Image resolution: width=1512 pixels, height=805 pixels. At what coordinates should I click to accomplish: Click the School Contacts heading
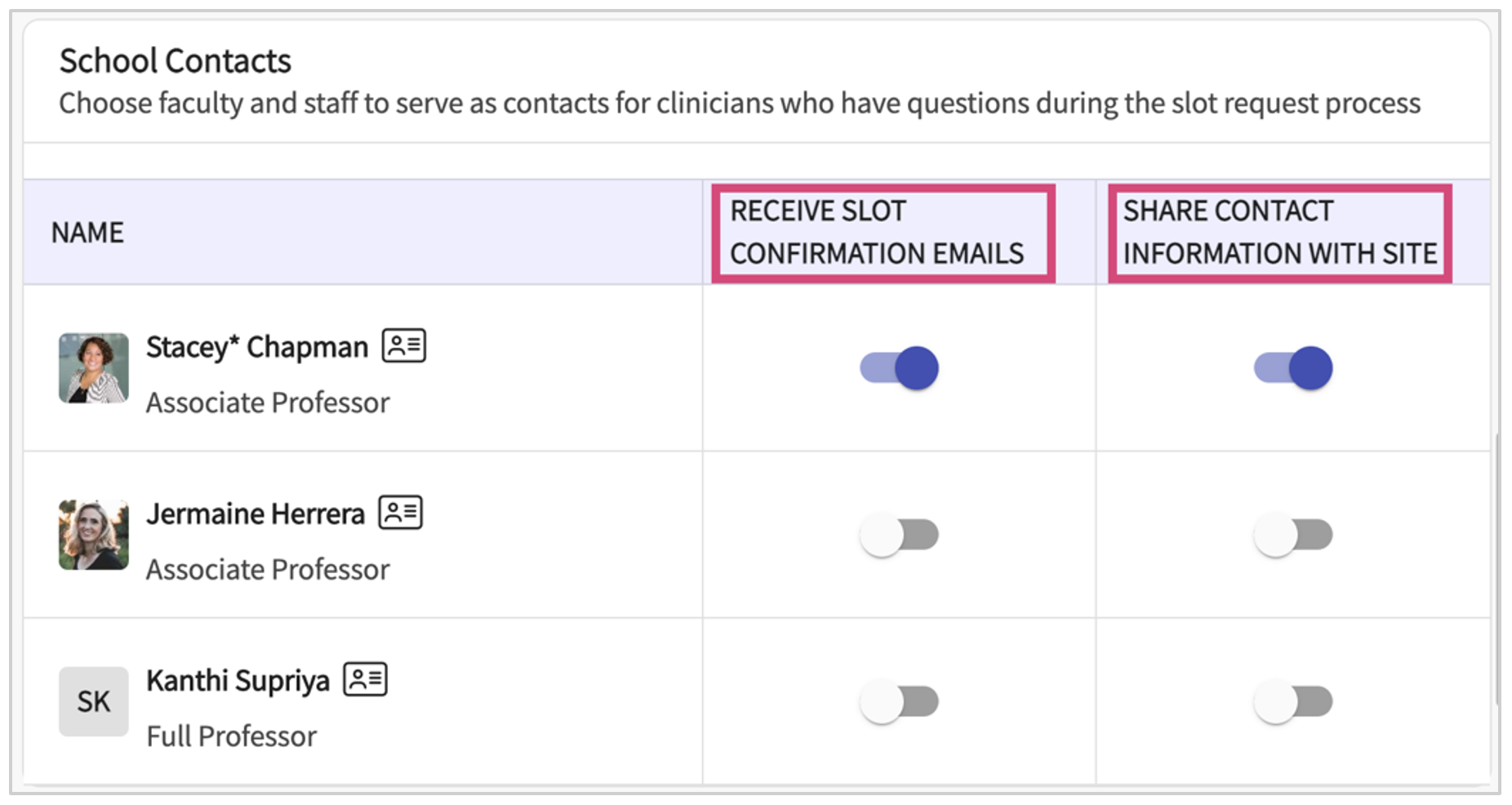[175, 61]
